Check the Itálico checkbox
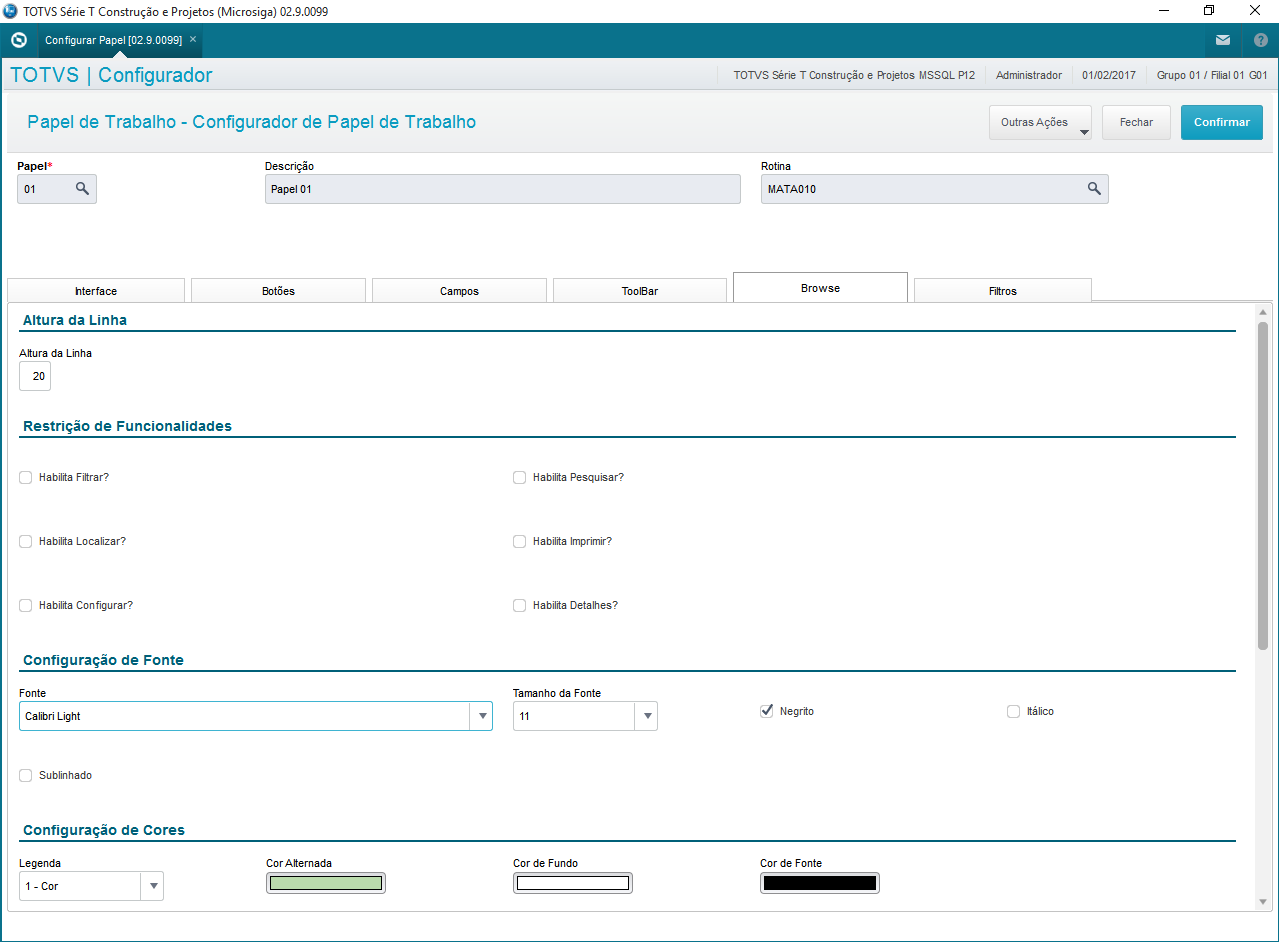Image resolution: width=1279 pixels, height=942 pixels. pyautogui.click(x=1014, y=711)
